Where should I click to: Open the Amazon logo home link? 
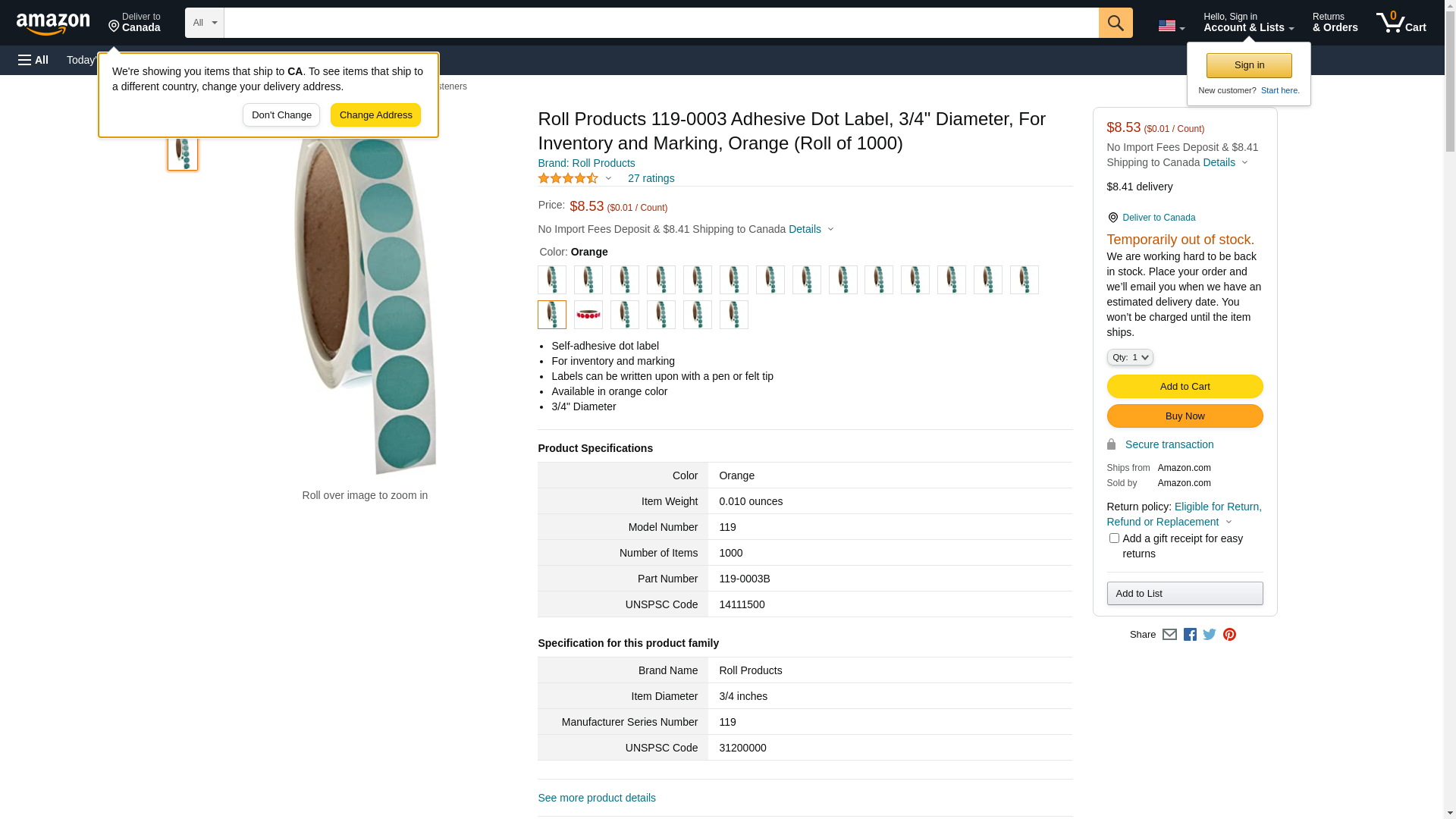[53, 24]
